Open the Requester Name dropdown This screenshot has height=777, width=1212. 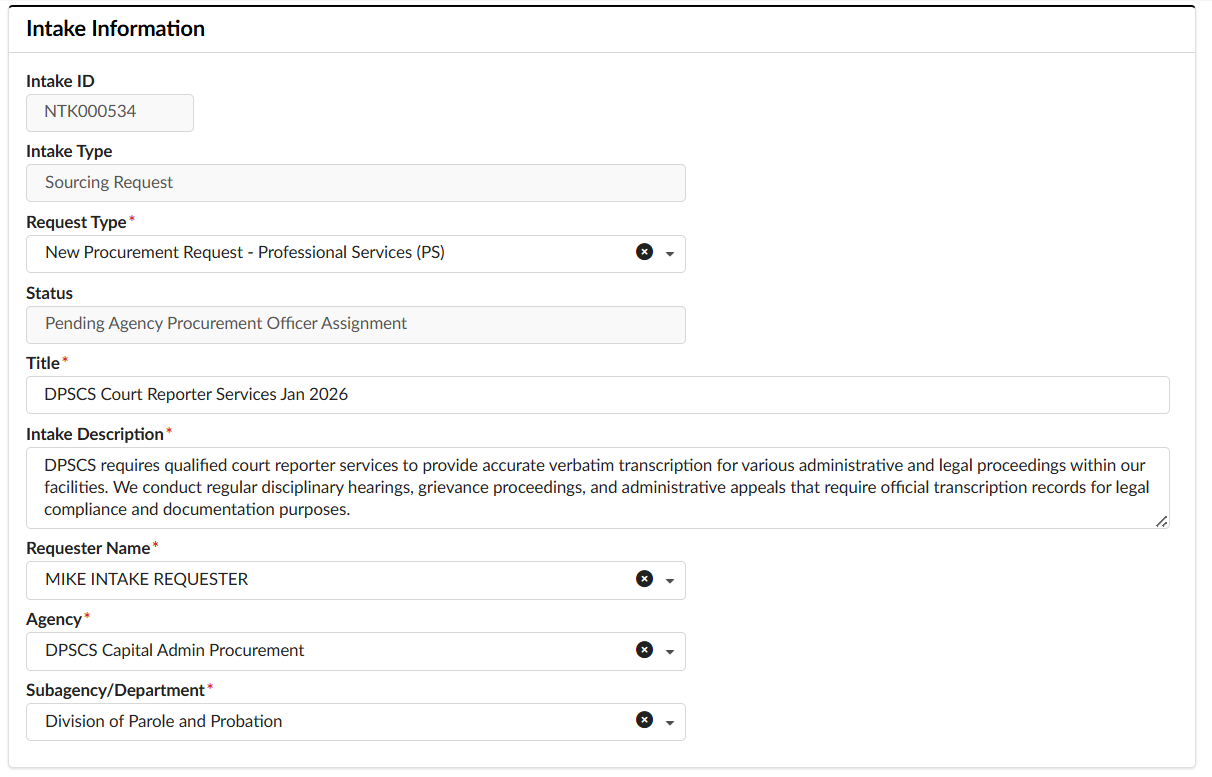click(x=668, y=580)
